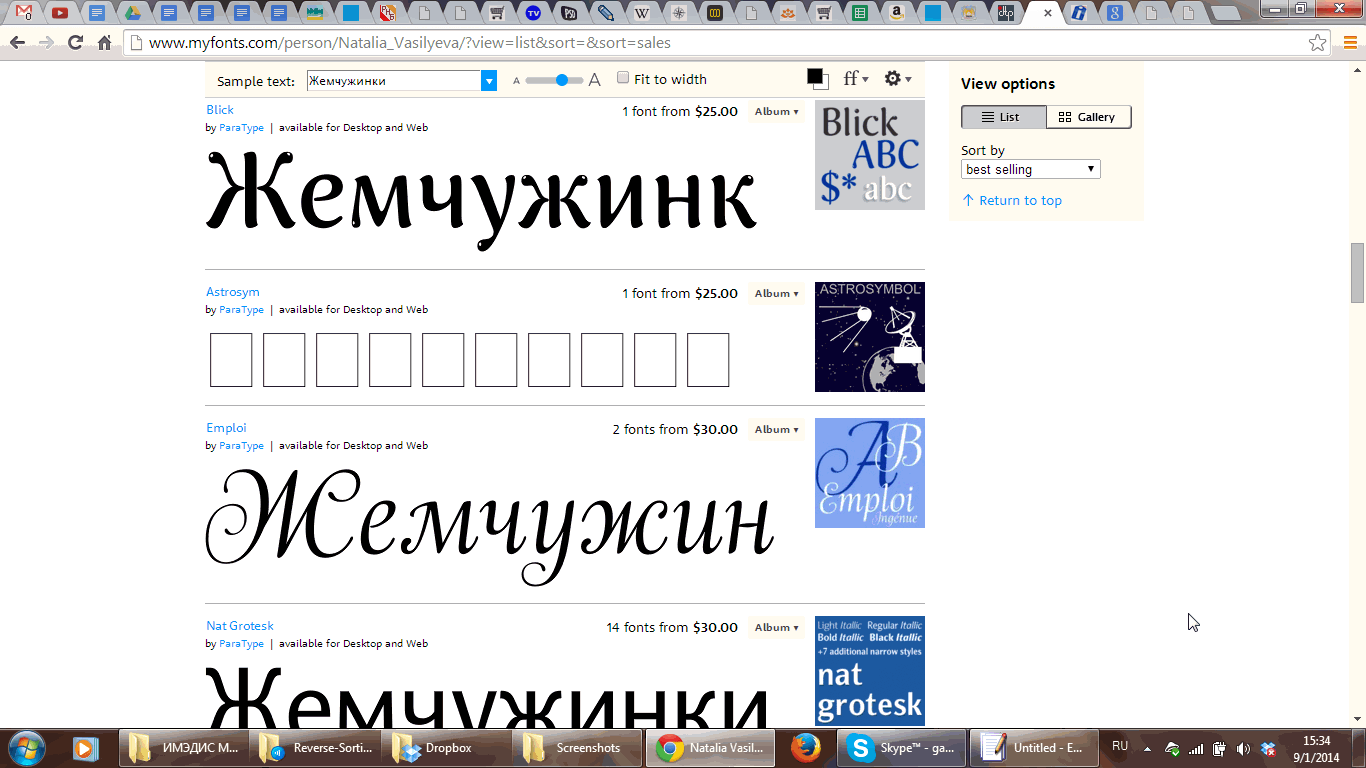This screenshot has width=1366, height=768.
Task: Click the Blick font thumbnail image
Action: (x=870, y=155)
